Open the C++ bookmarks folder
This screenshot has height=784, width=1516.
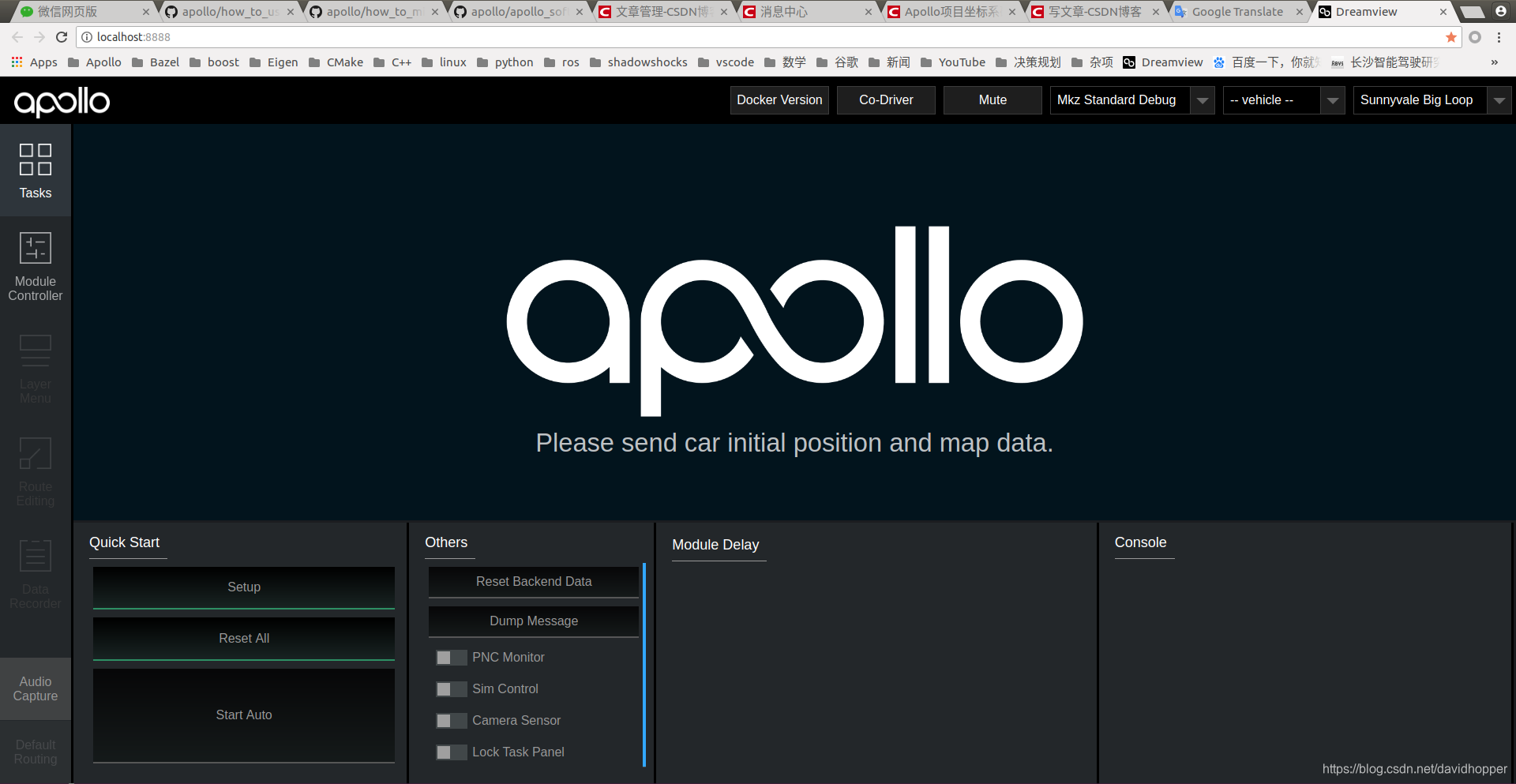392,62
